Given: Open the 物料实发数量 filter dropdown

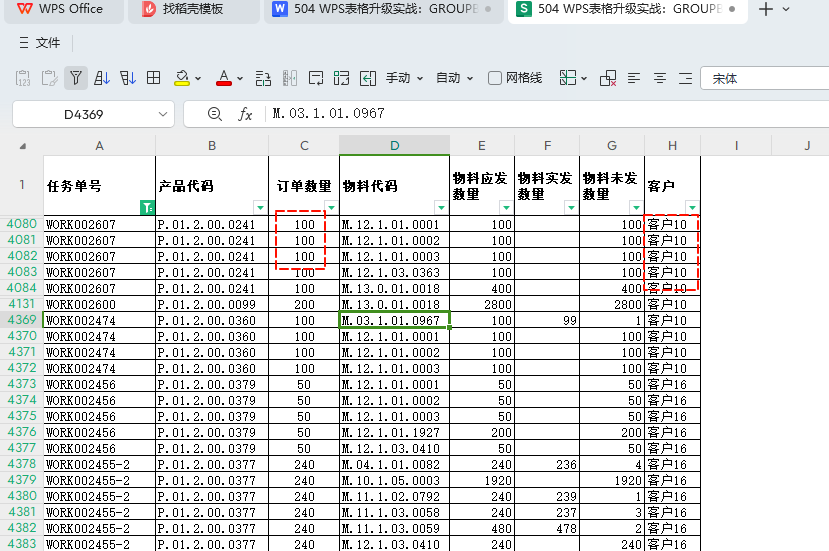Looking at the screenshot, I should 571,207.
